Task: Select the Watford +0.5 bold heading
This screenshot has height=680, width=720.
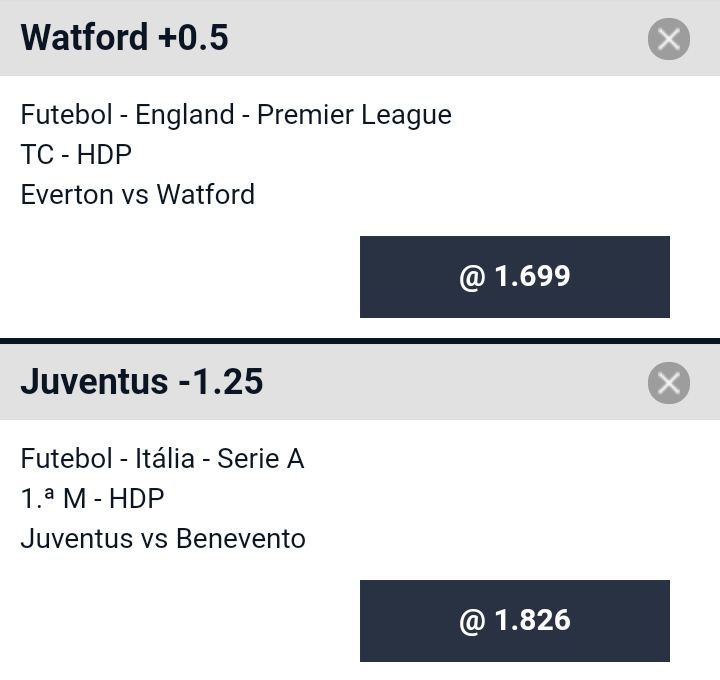Action: click(124, 38)
